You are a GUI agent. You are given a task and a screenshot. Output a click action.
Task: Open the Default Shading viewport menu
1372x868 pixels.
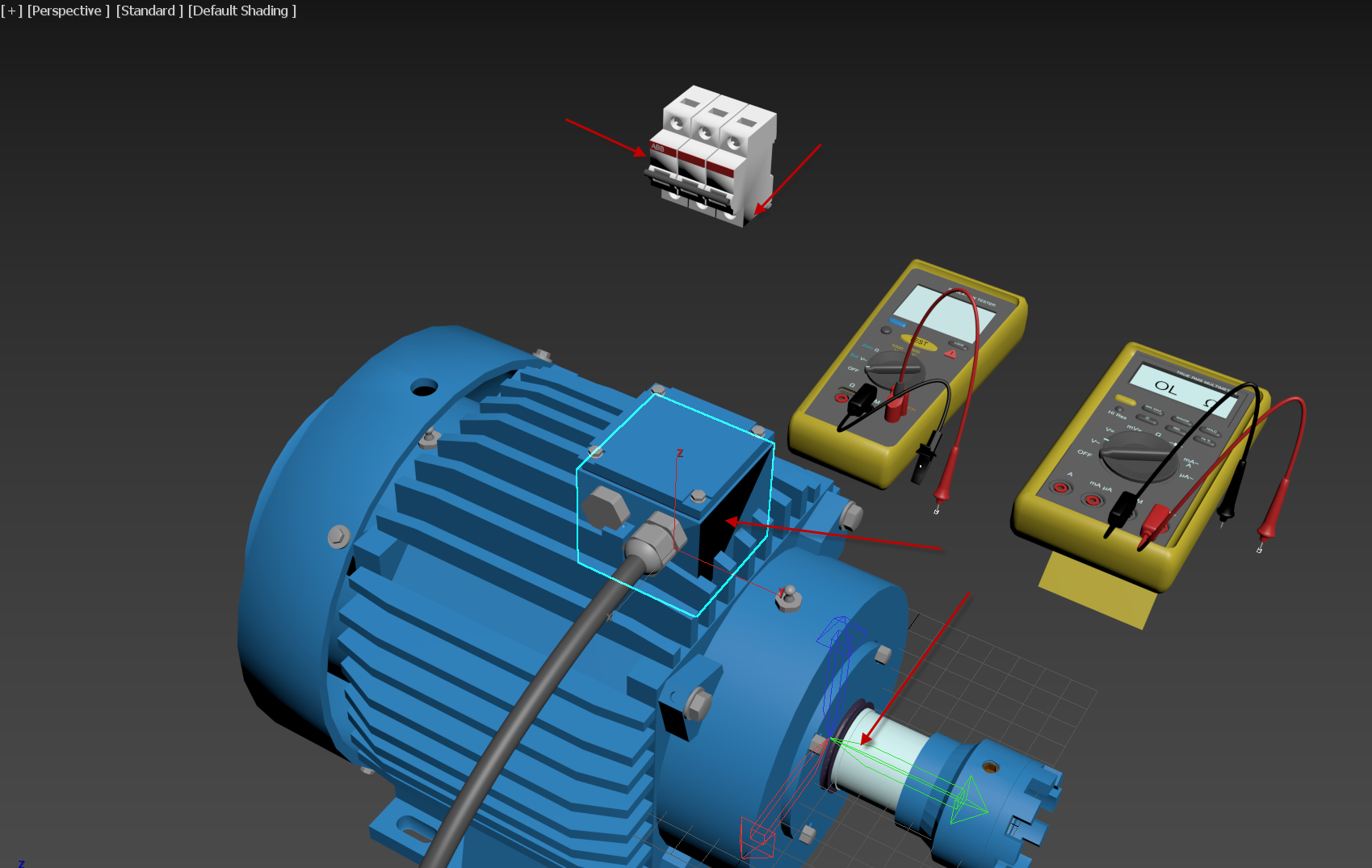point(241,10)
